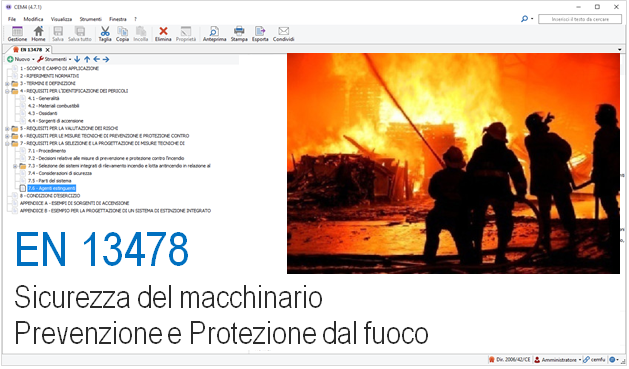
Task: Select tree item 4.2 Materiali combustibili
Action: point(53,106)
